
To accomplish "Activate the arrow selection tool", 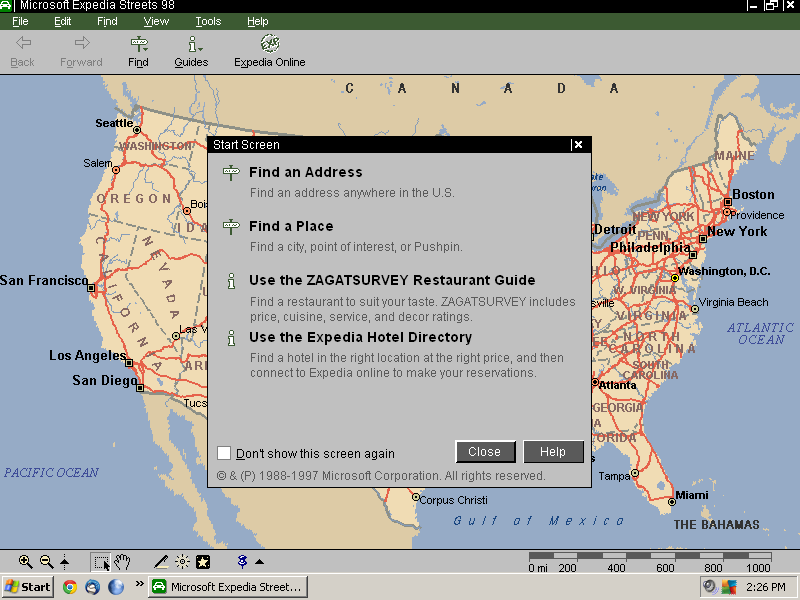I will (x=103, y=561).
